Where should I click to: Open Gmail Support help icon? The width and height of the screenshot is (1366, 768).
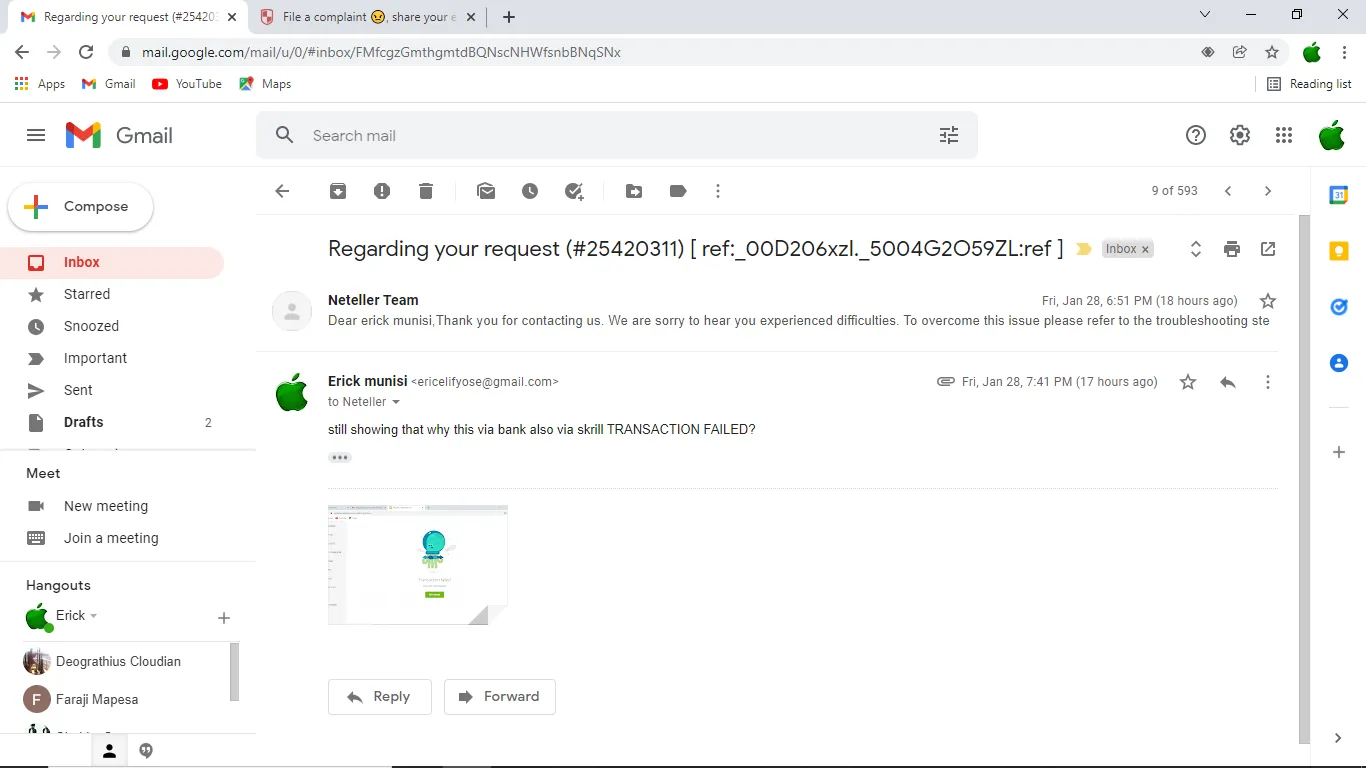[1196, 135]
